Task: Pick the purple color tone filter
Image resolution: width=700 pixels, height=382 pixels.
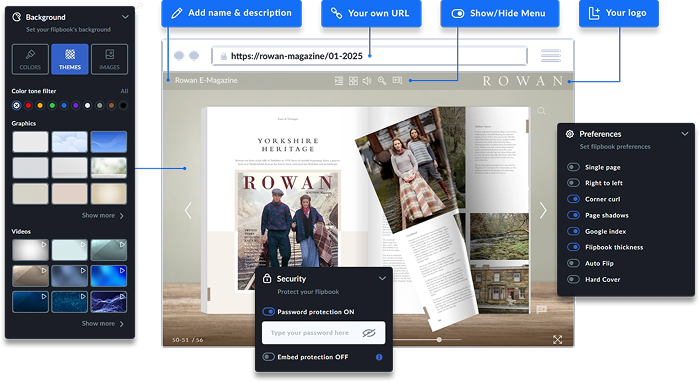Action: pos(76,106)
